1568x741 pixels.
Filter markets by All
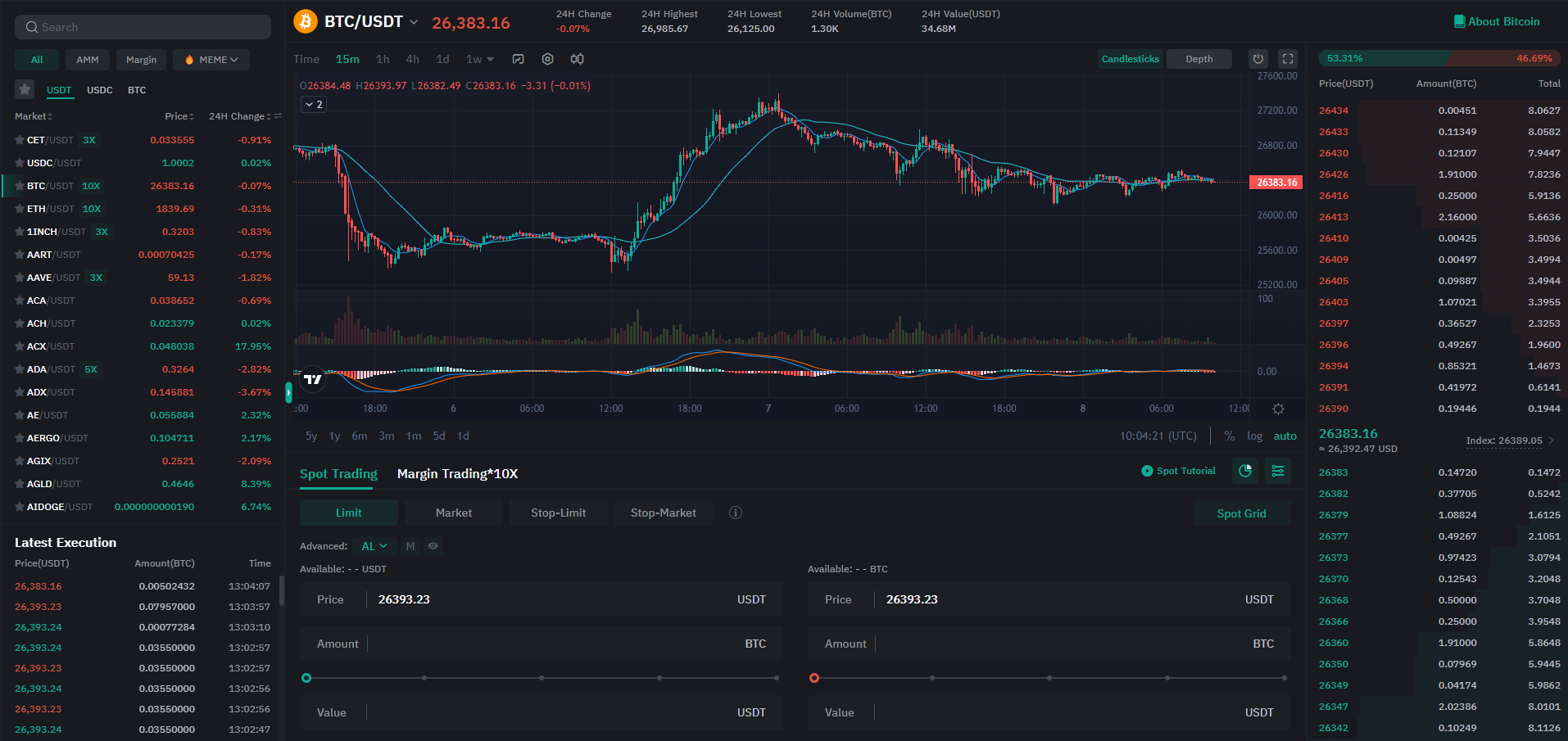pyautogui.click(x=37, y=60)
